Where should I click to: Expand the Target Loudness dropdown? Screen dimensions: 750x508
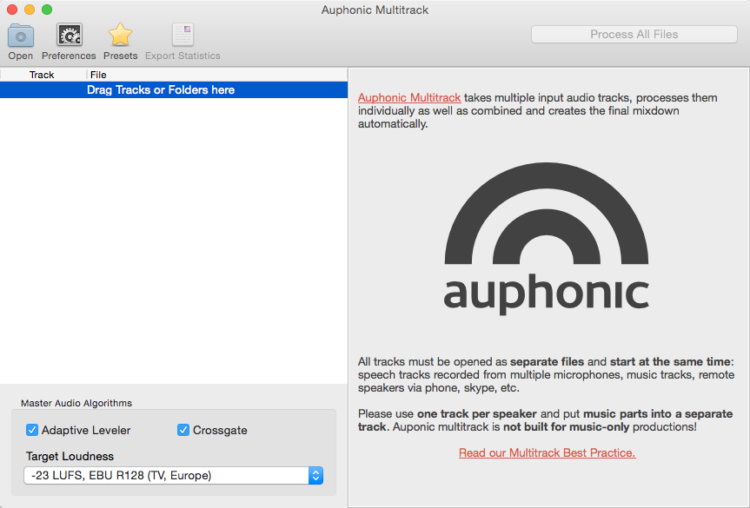click(x=173, y=475)
